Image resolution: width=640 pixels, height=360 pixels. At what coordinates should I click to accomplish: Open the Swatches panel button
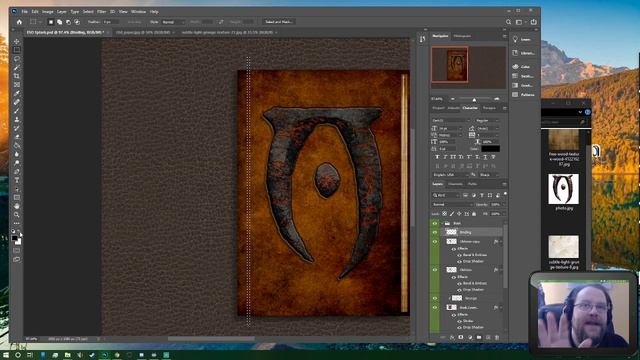[523, 76]
